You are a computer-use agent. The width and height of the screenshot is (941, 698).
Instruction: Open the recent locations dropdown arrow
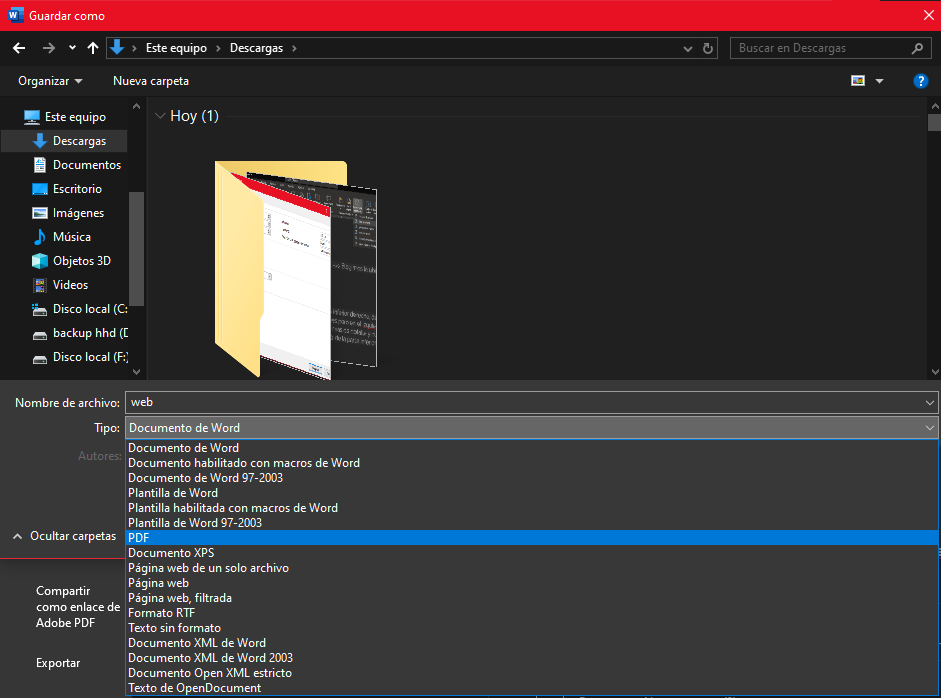click(x=72, y=48)
